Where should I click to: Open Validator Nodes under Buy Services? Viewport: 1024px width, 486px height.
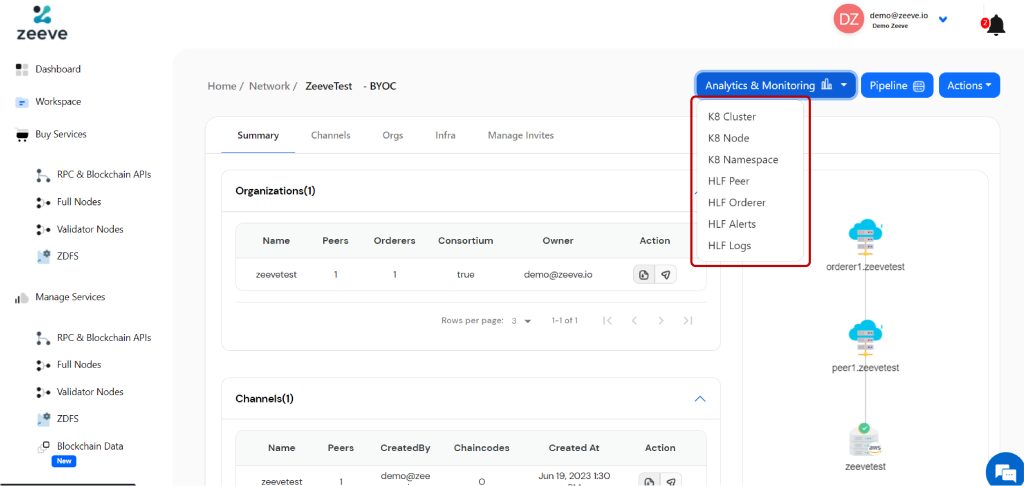click(90, 229)
